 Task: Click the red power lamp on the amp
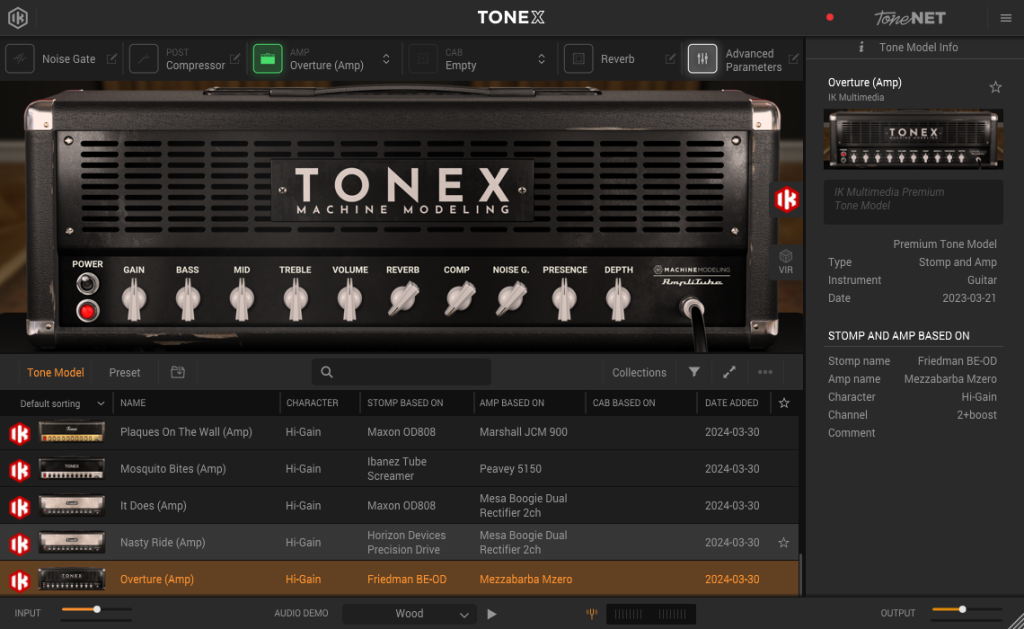pos(87,312)
